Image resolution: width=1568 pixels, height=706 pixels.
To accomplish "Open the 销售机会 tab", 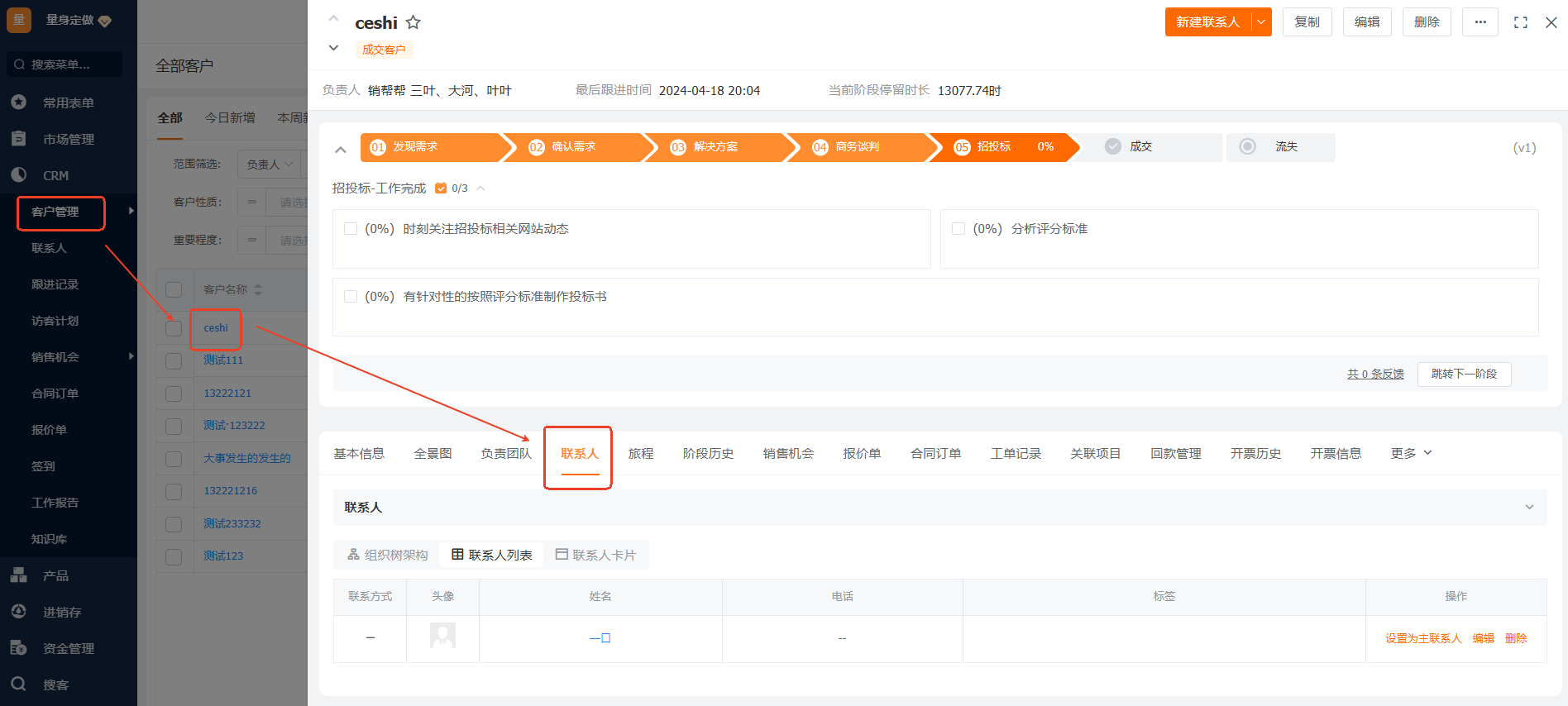I will tap(788, 453).
